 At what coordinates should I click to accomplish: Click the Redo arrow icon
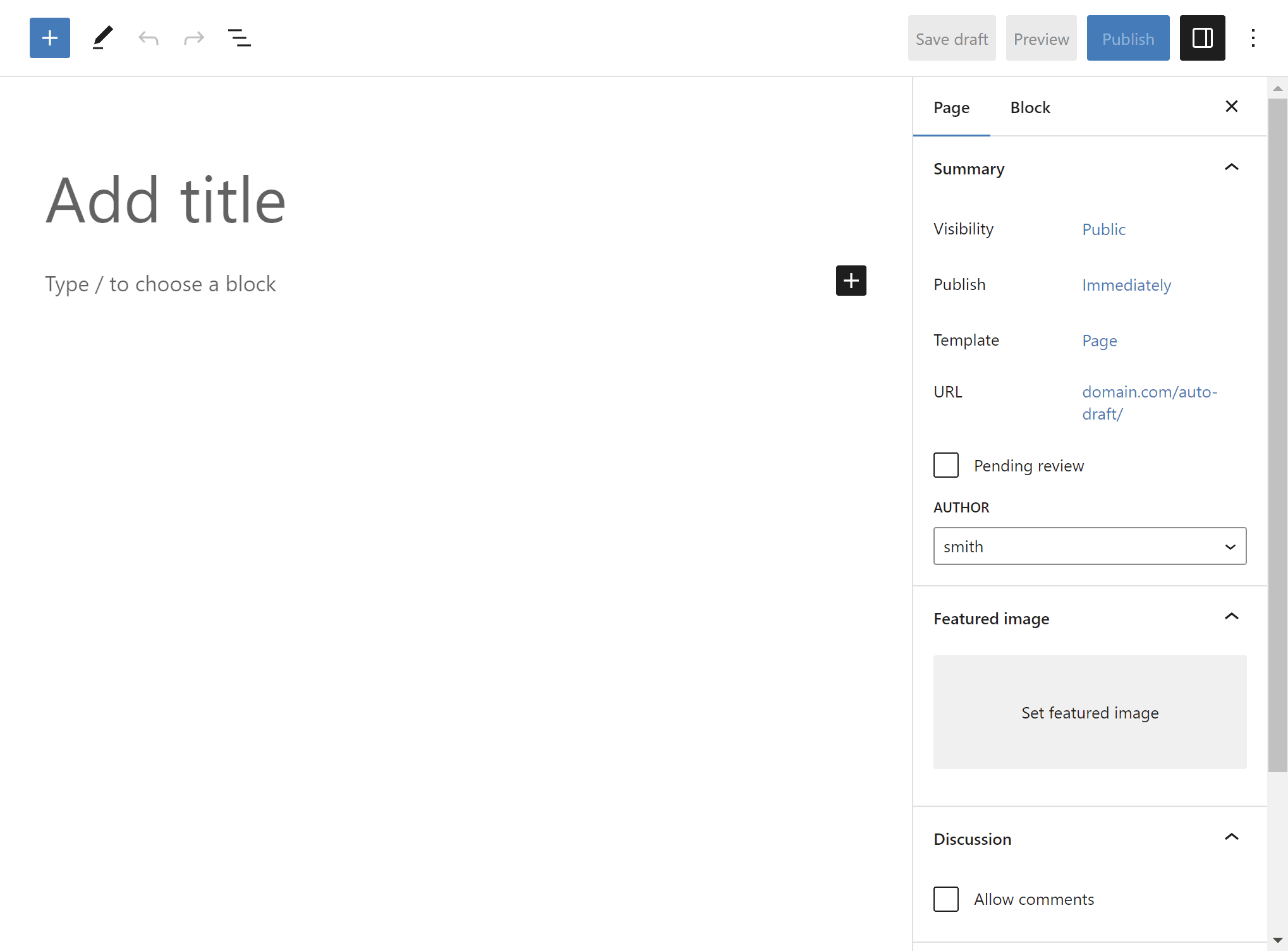[194, 39]
